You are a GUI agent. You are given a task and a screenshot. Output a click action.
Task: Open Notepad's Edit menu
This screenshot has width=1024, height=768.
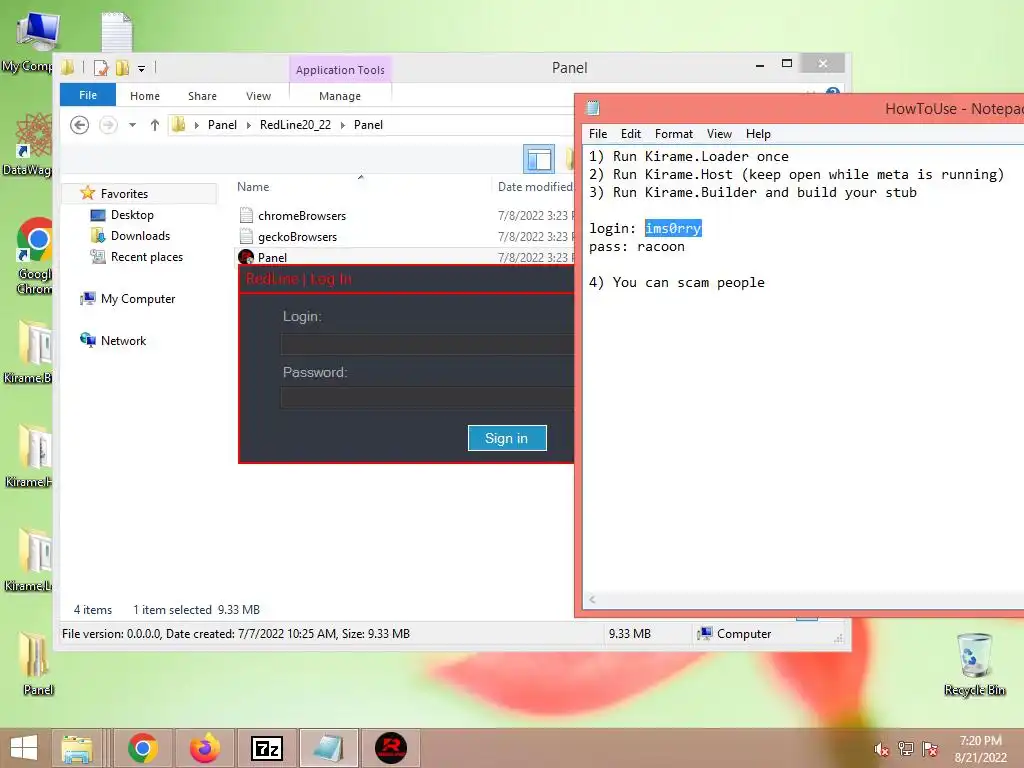pos(630,134)
